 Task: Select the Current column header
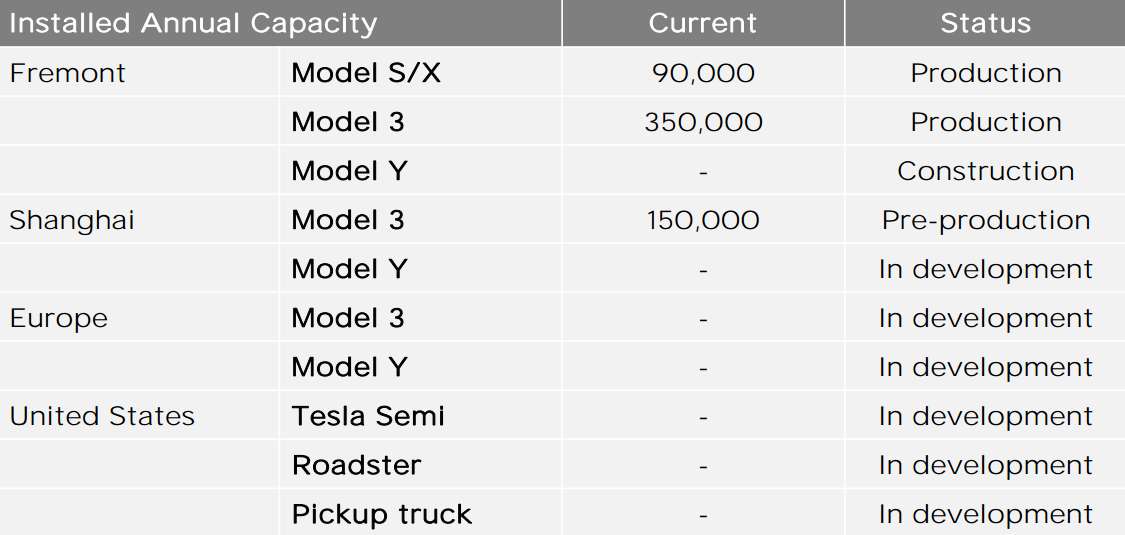(x=703, y=23)
